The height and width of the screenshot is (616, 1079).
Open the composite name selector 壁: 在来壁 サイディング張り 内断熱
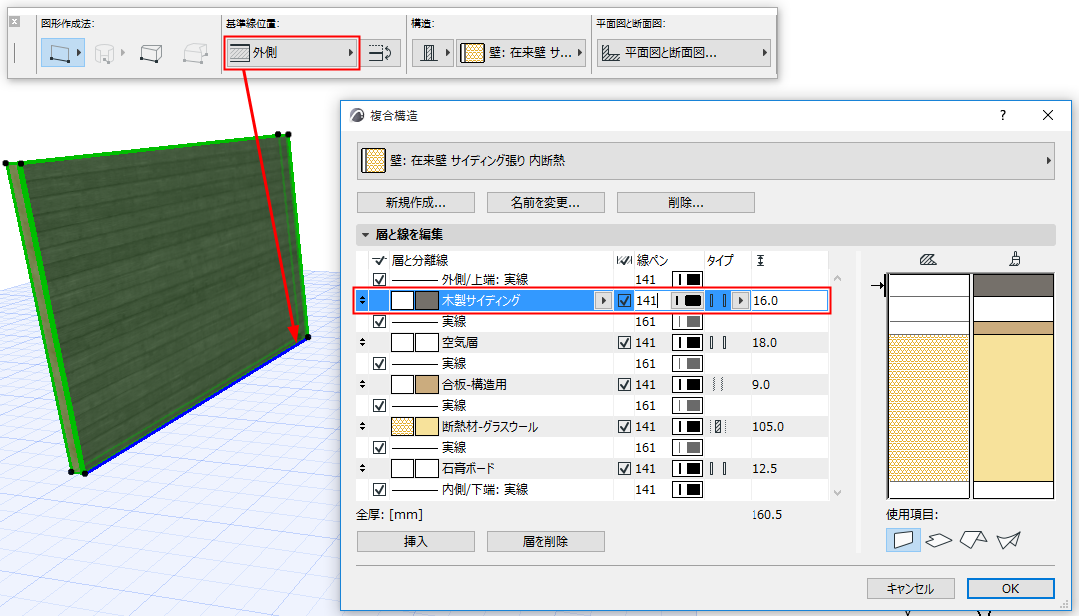click(x=705, y=160)
